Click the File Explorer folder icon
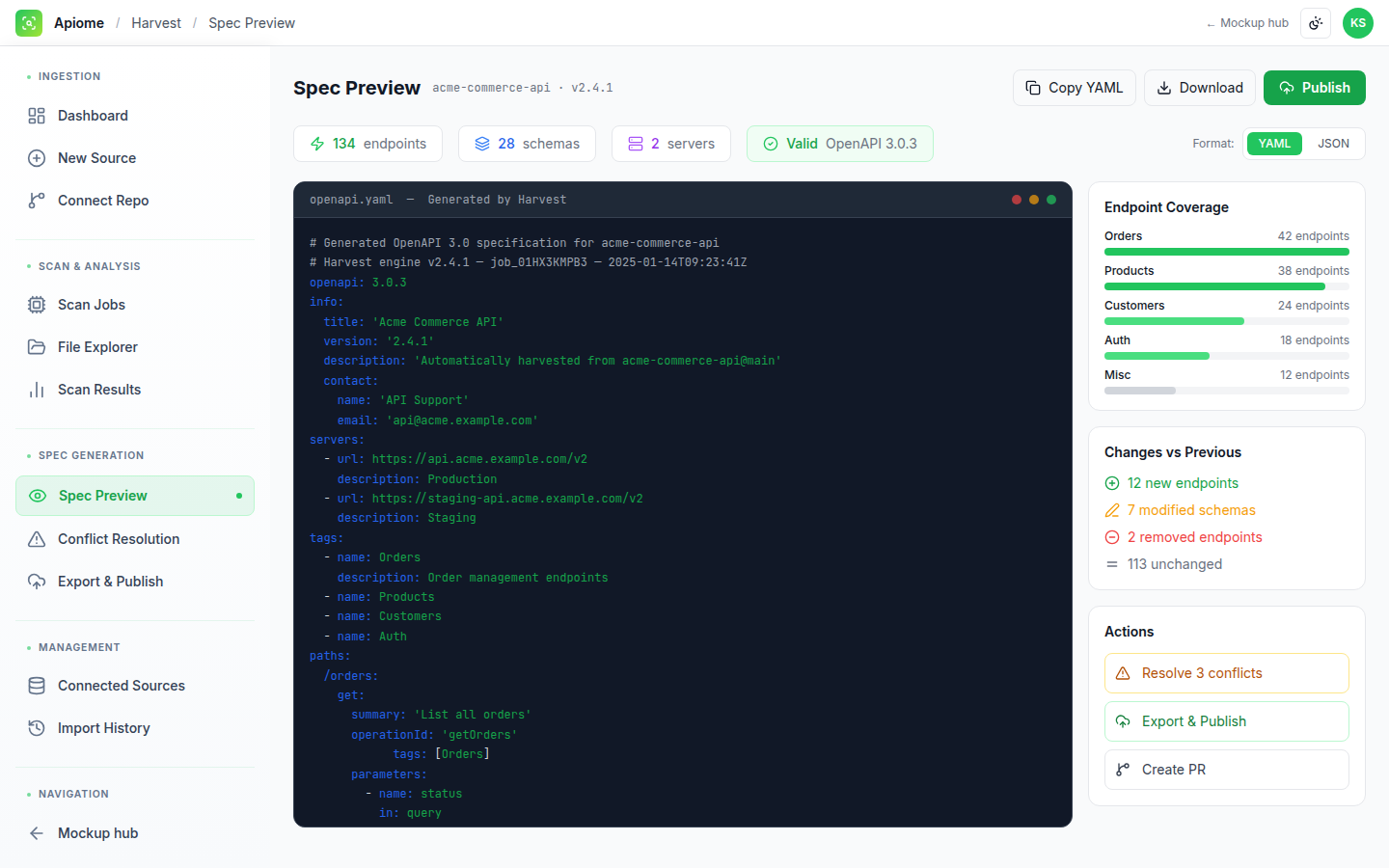The height and width of the screenshot is (868, 1389). (37, 347)
